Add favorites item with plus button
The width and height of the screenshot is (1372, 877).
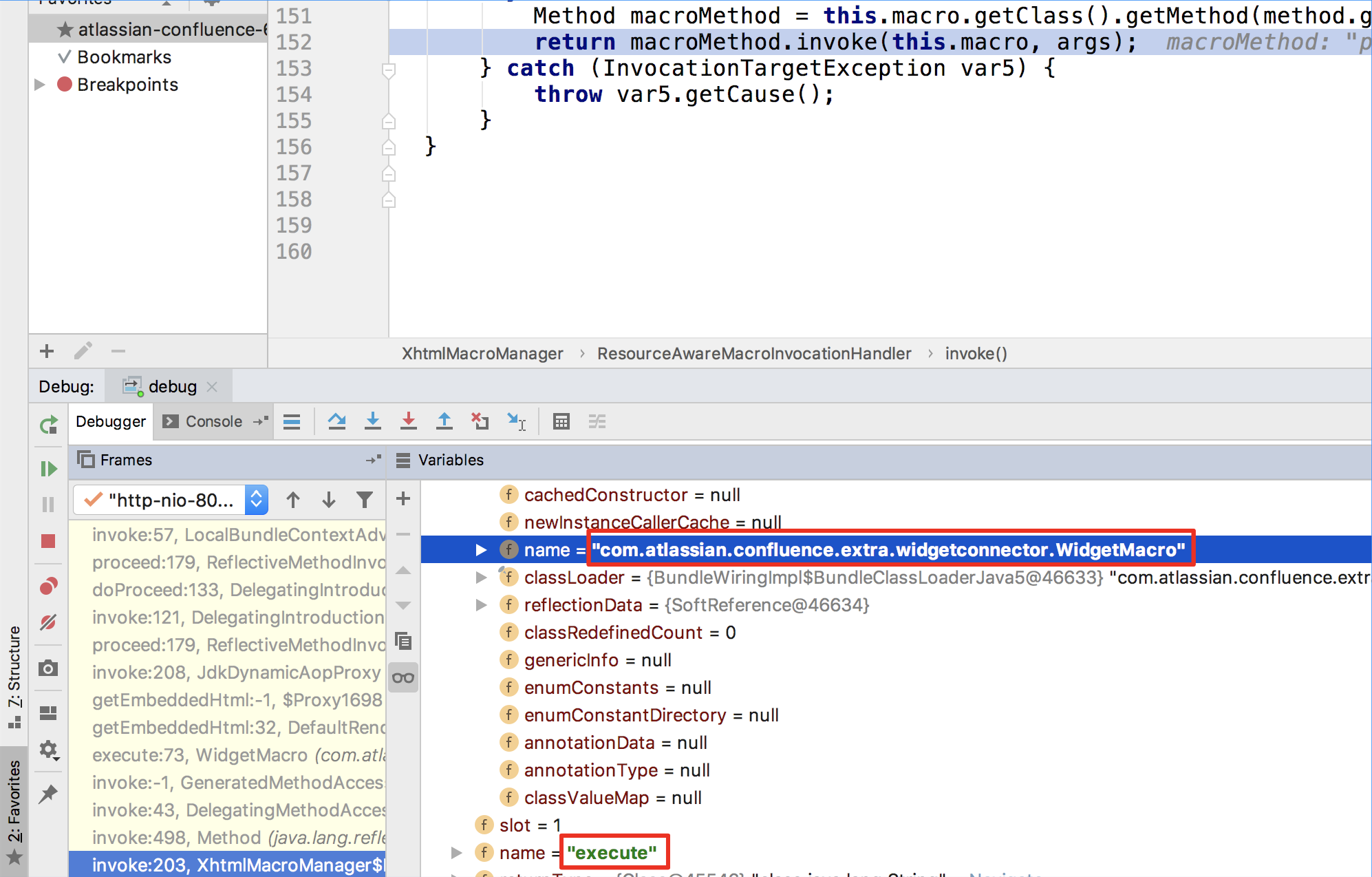47,351
